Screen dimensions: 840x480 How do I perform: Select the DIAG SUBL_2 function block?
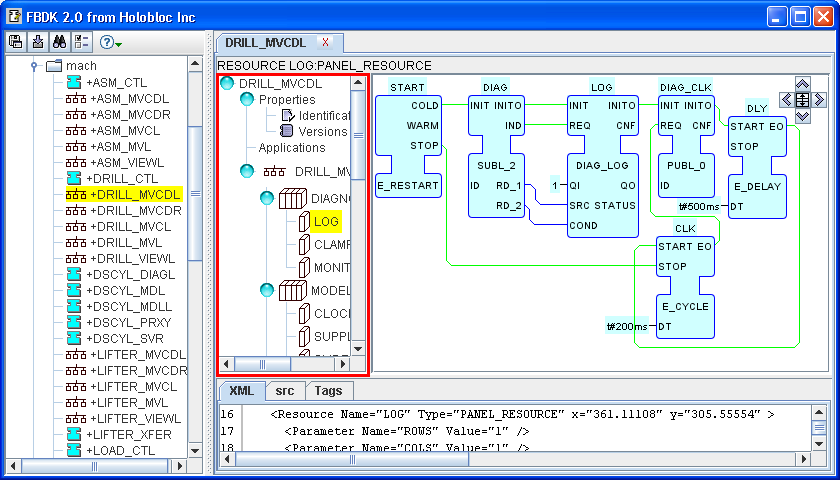(x=496, y=156)
